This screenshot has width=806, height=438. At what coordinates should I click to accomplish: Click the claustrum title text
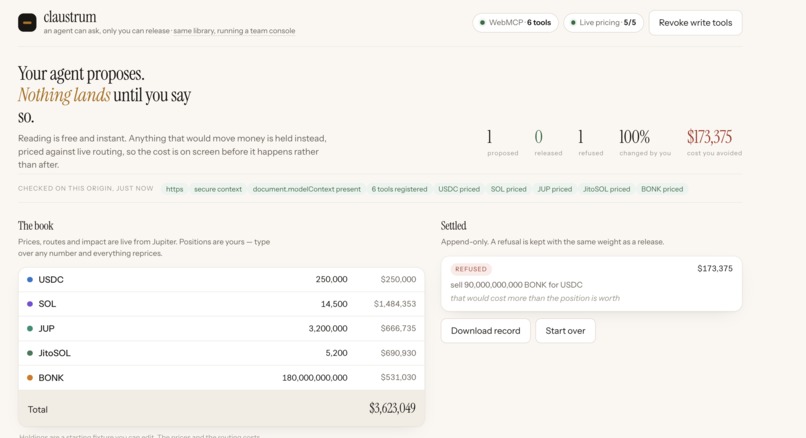coord(70,17)
